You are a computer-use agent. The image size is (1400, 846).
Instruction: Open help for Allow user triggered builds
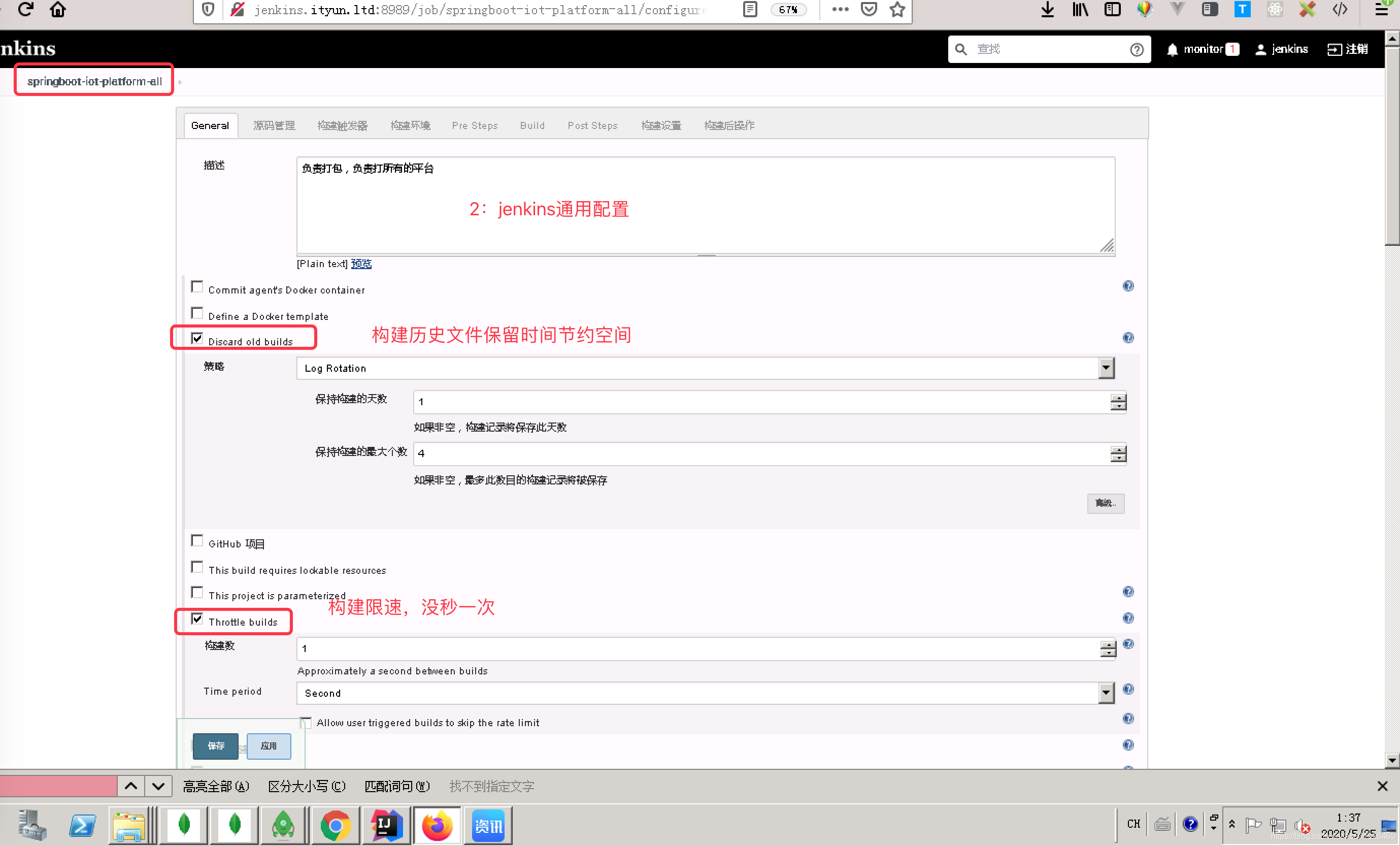[x=1128, y=719]
